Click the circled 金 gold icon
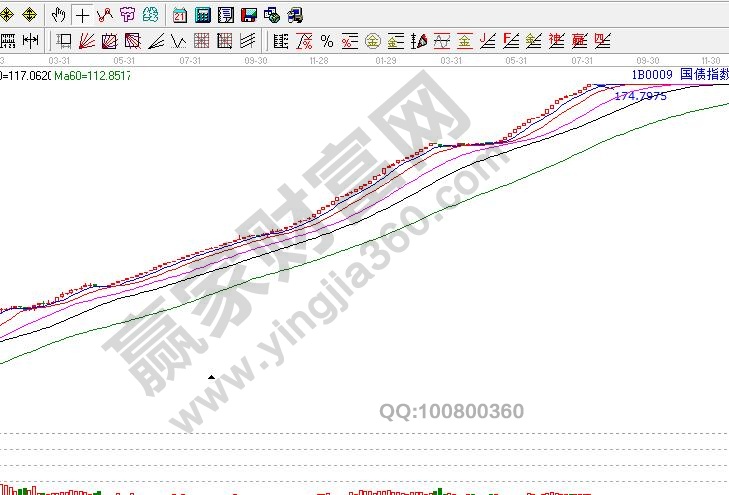The width and height of the screenshot is (729, 495). (x=372, y=41)
